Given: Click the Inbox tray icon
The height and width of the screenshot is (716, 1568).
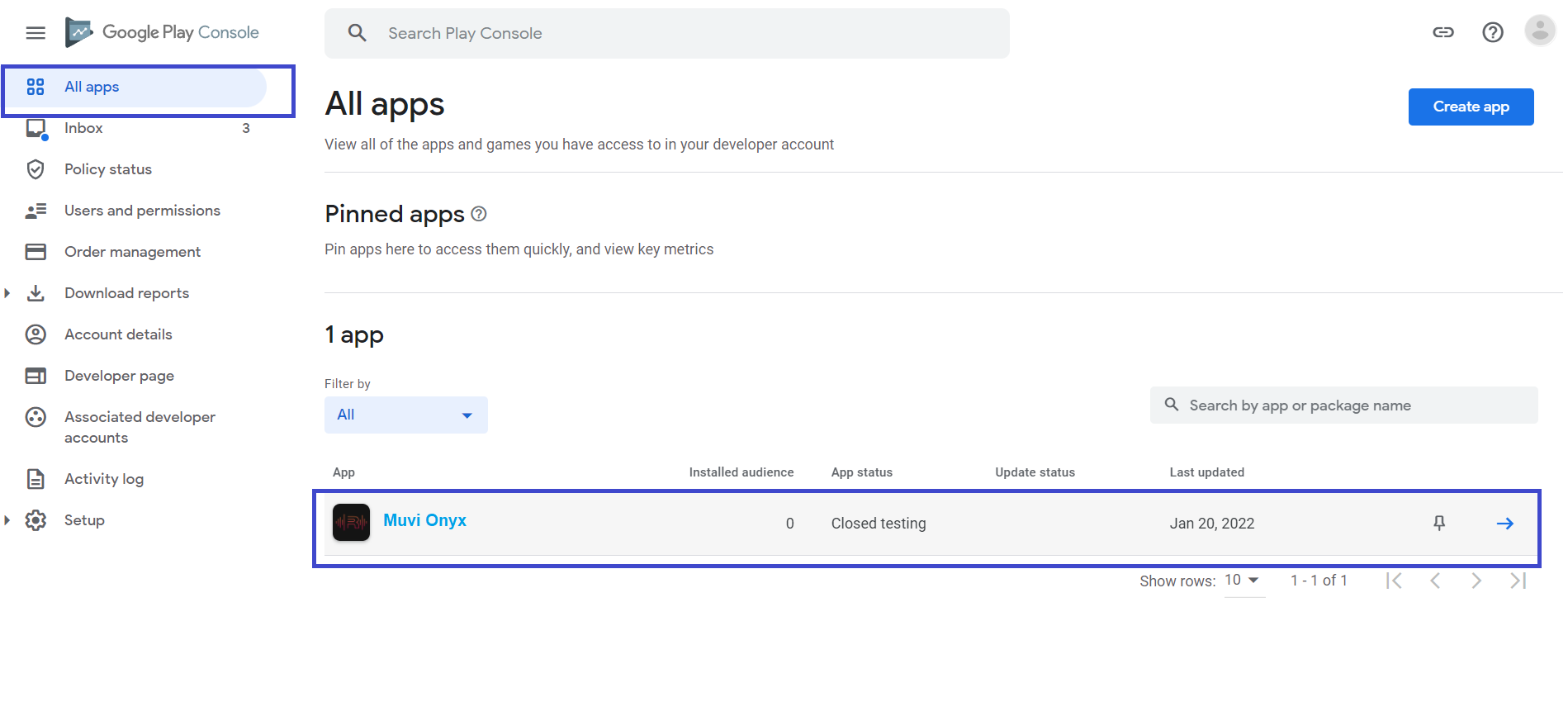Looking at the screenshot, I should pyautogui.click(x=36, y=128).
